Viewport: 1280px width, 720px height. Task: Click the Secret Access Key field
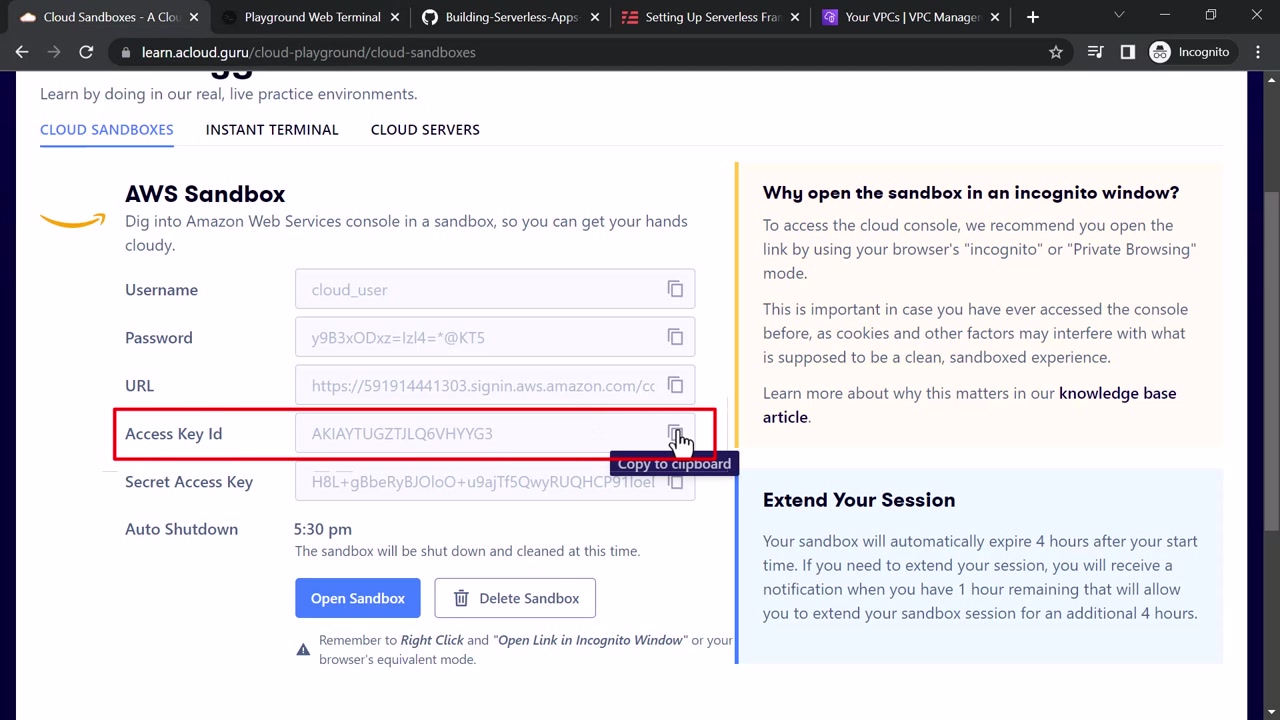point(495,482)
